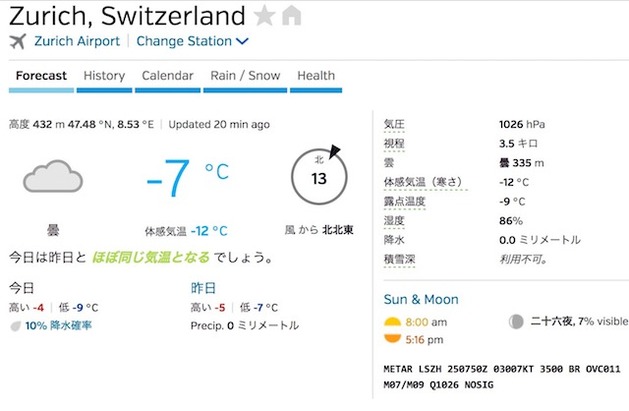This screenshot has width=629, height=411.
Task: Open the Calendar tab
Action: 168,75
